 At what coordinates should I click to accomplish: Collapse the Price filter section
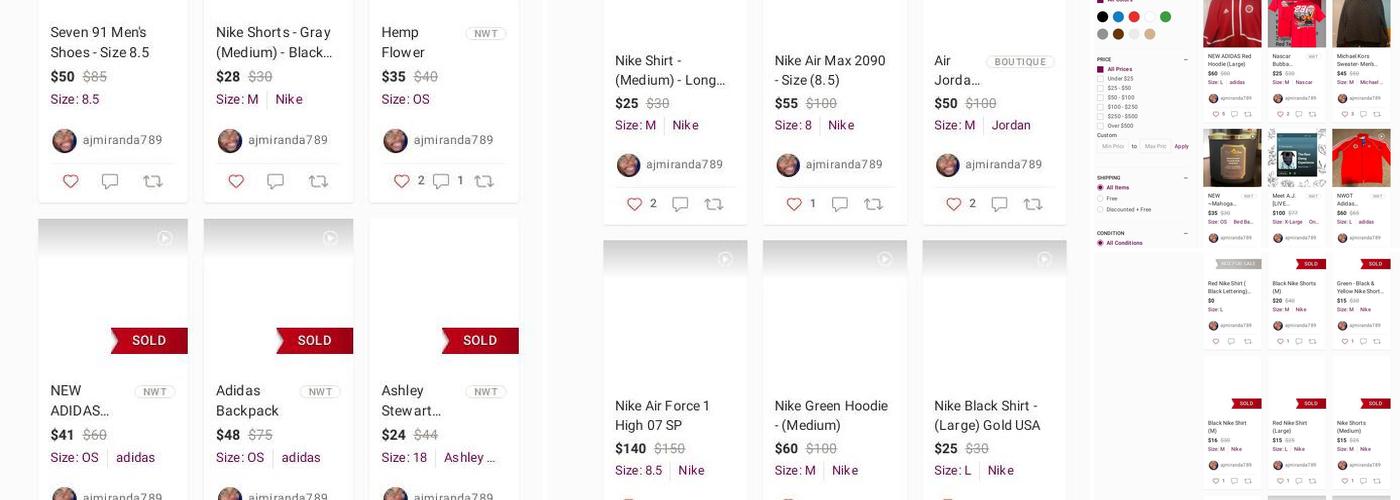pos(1186,60)
